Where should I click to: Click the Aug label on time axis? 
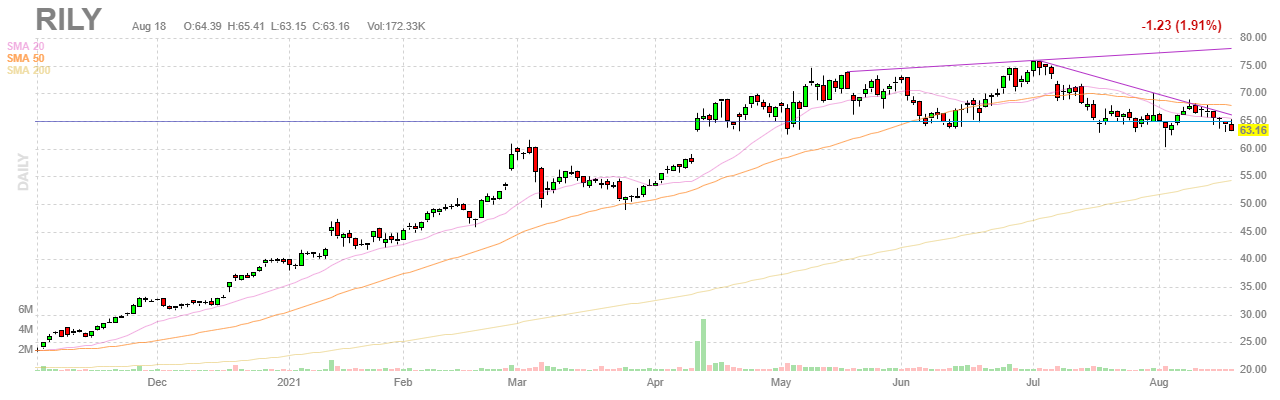(x=1159, y=383)
